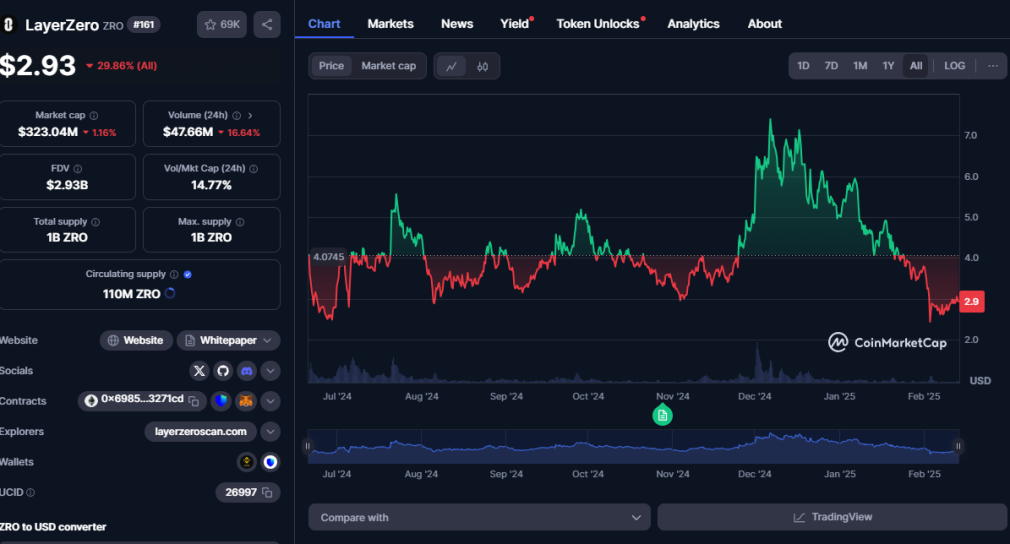
Task: Open the Discord social icon
Action: (247, 371)
